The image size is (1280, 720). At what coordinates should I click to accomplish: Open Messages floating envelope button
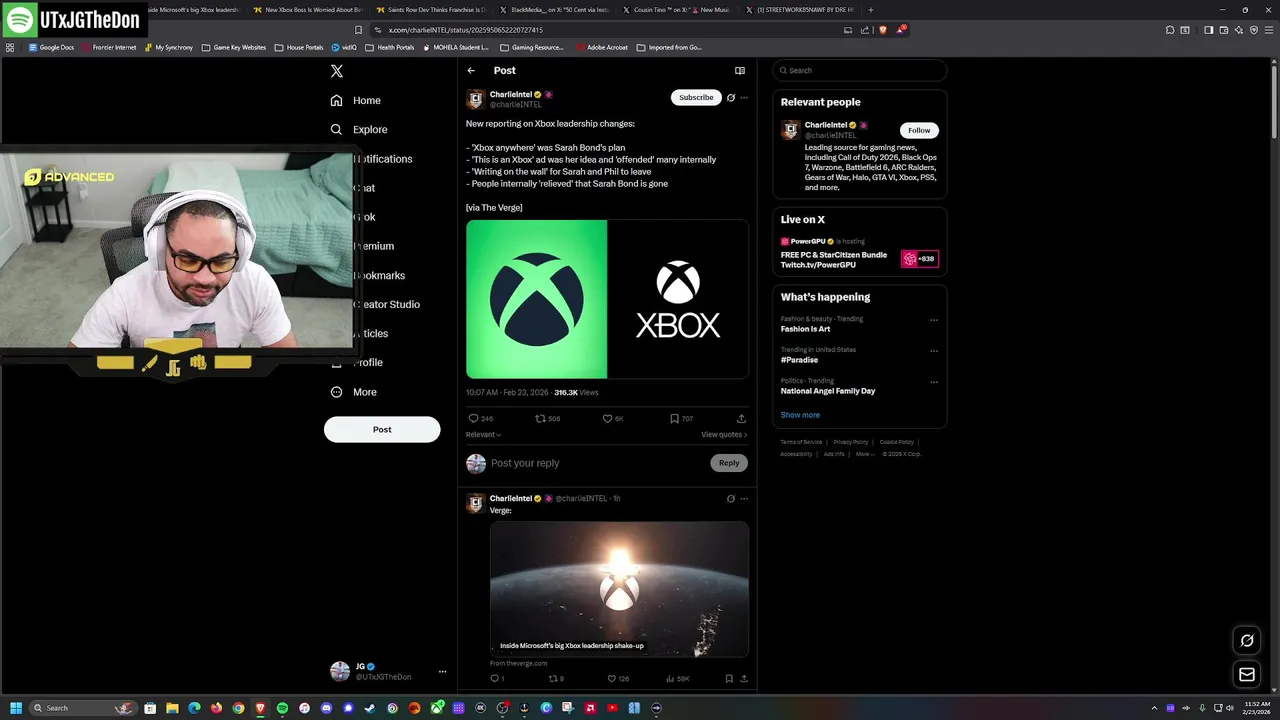tap(1247, 675)
